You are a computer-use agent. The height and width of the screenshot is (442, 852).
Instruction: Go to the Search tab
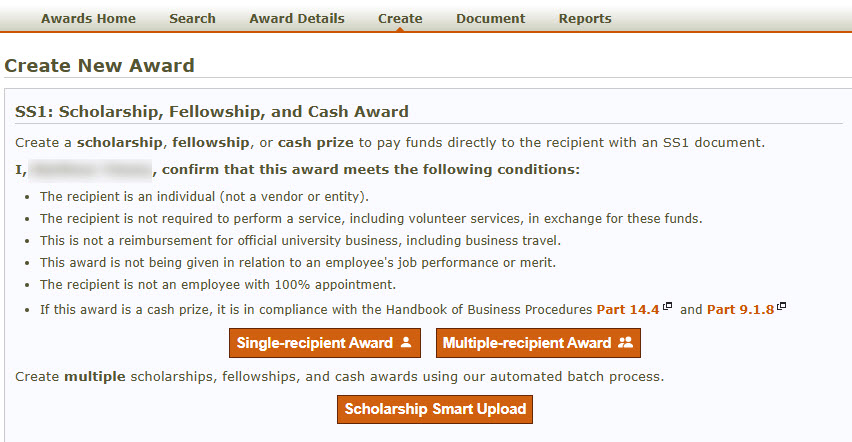(192, 18)
